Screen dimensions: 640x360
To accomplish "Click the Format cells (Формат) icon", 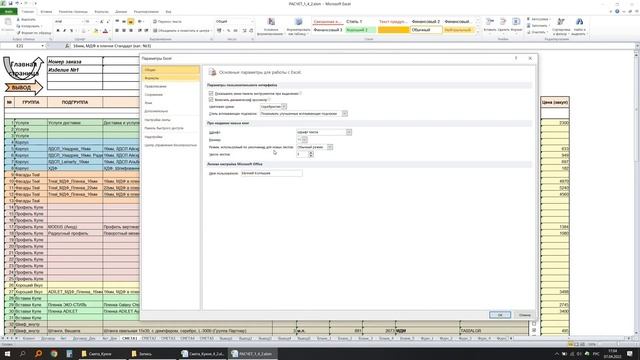I will [516, 22].
